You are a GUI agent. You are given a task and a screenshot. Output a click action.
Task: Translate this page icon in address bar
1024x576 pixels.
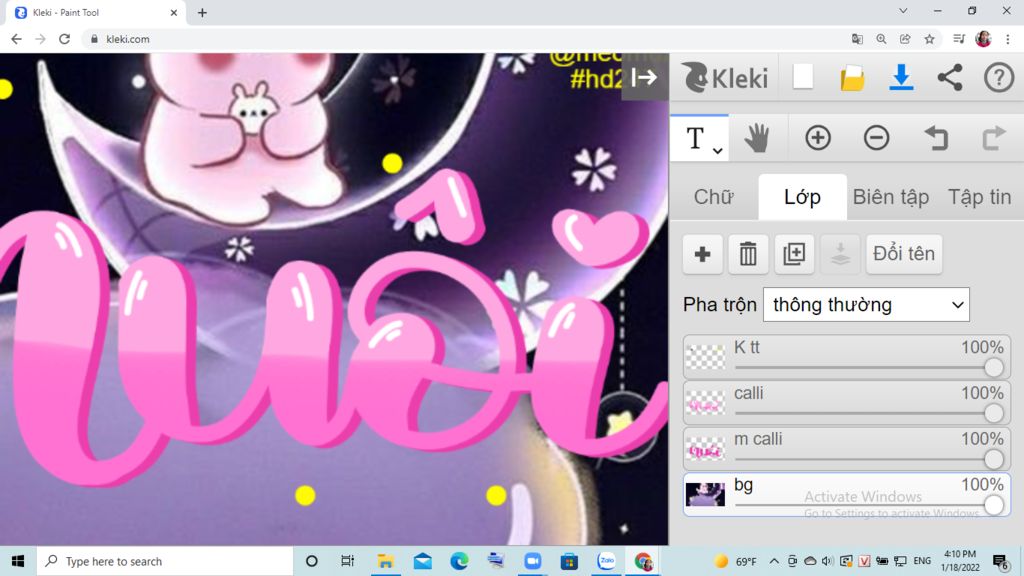coord(857,39)
